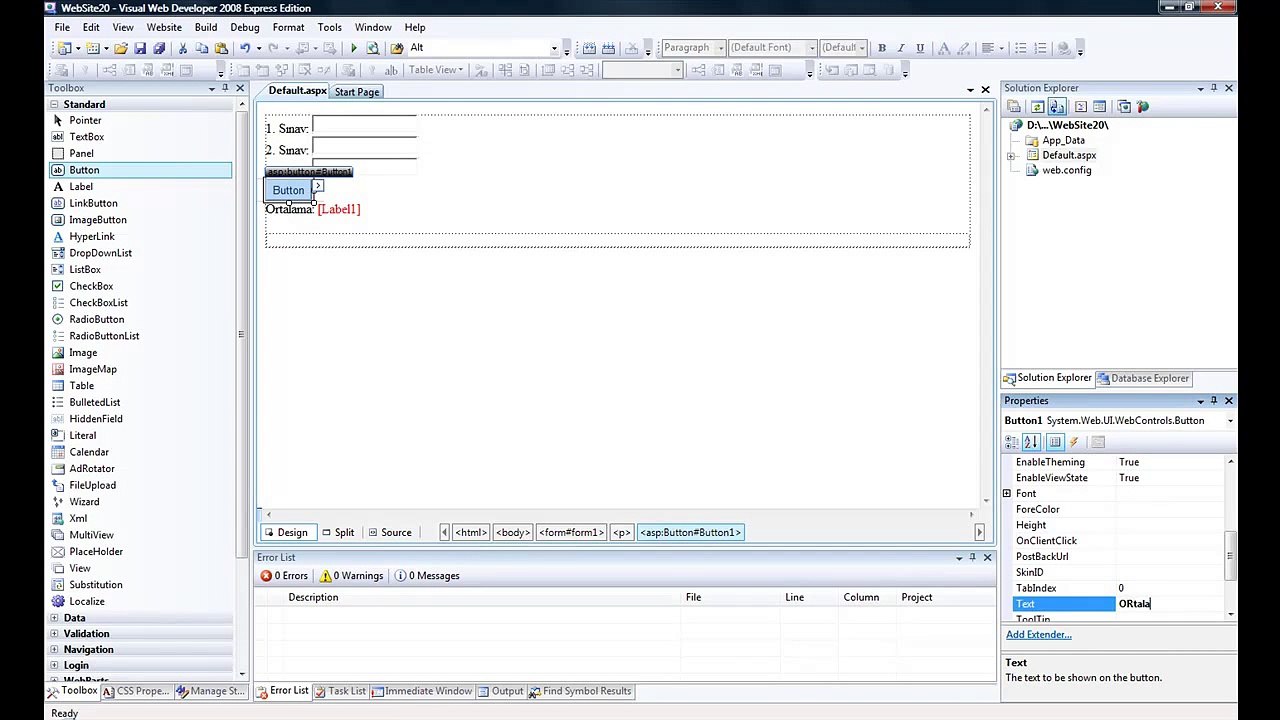This screenshot has width=1280, height=720.
Task: Click the Button control on design surface
Action: pyautogui.click(x=288, y=190)
